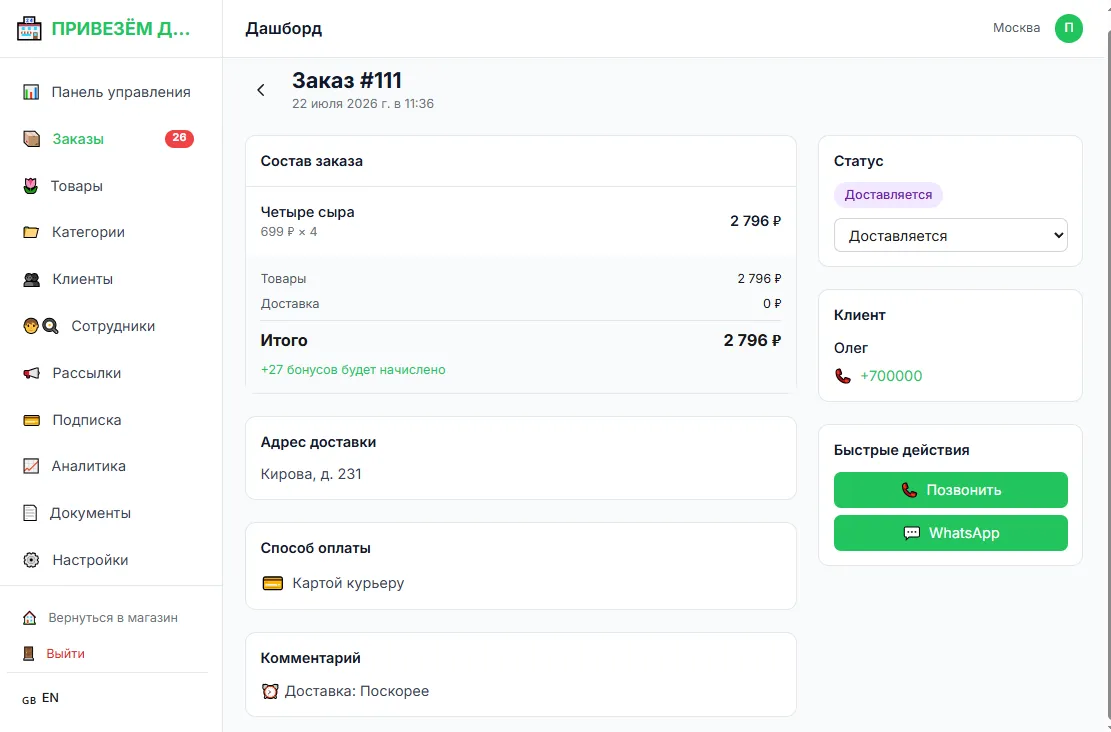Click the megaphone icon next to Рассылки
The height and width of the screenshot is (732, 1111).
31,373
